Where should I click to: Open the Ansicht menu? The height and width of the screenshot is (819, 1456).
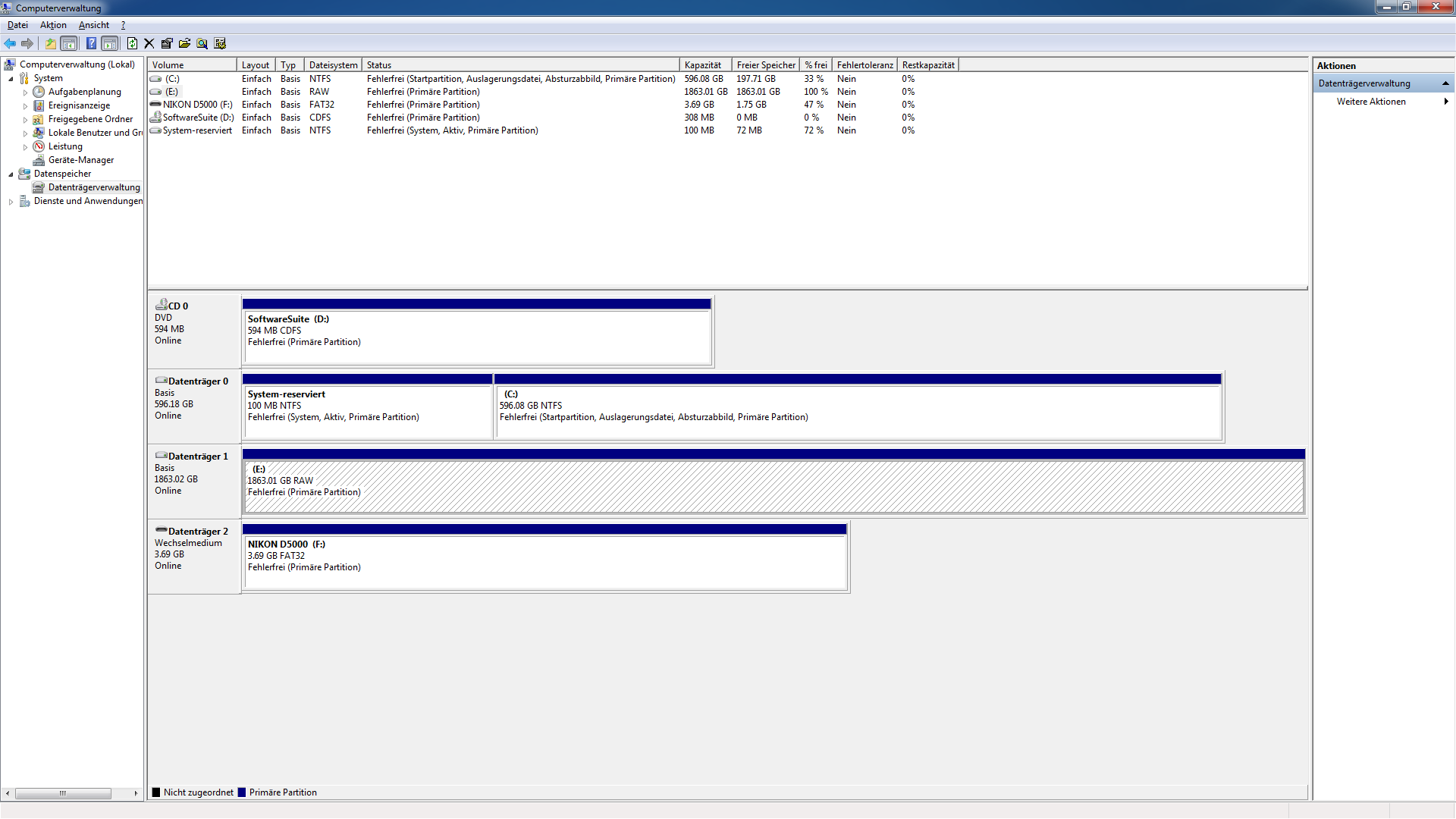[x=93, y=25]
